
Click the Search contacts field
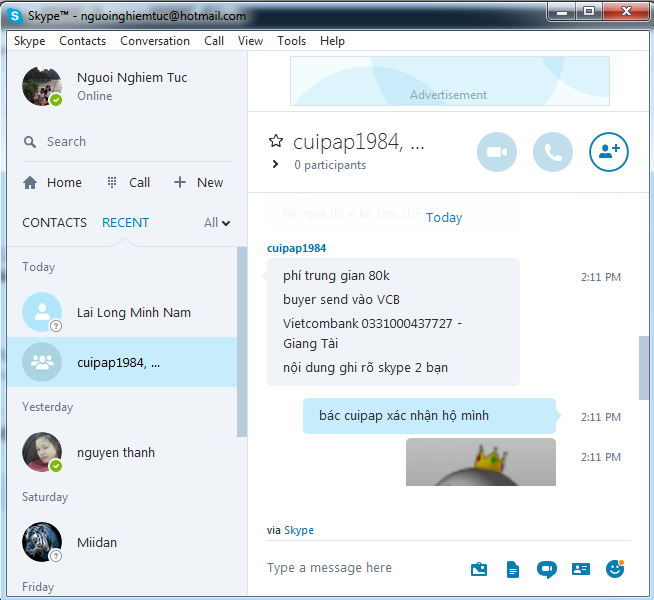tap(127, 142)
